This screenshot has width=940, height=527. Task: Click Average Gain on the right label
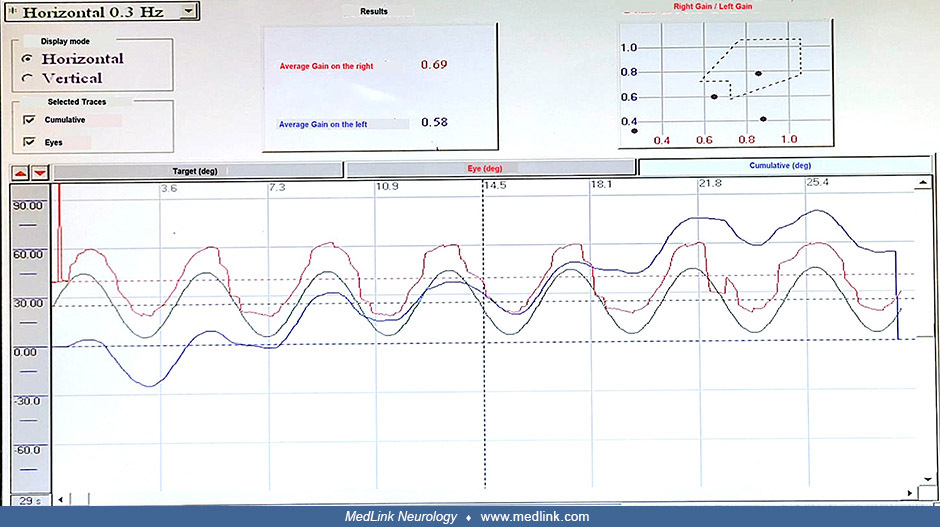tap(326, 67)
